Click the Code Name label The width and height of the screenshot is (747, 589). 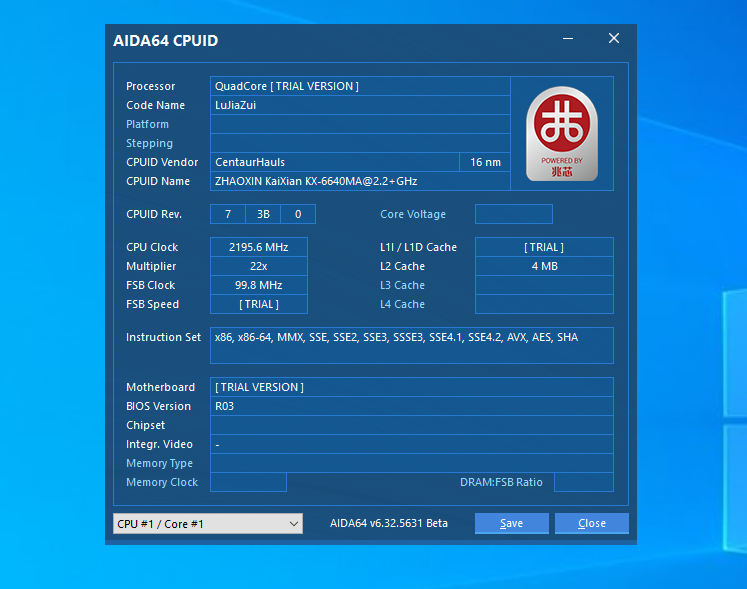tap(155, 105)
